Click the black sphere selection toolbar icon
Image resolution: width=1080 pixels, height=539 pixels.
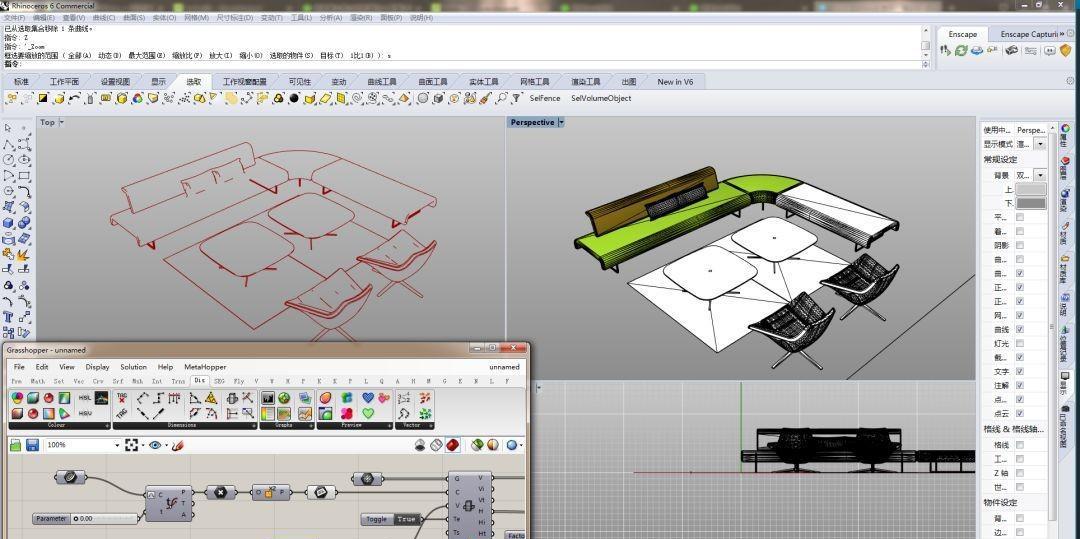tap(294, 98)
